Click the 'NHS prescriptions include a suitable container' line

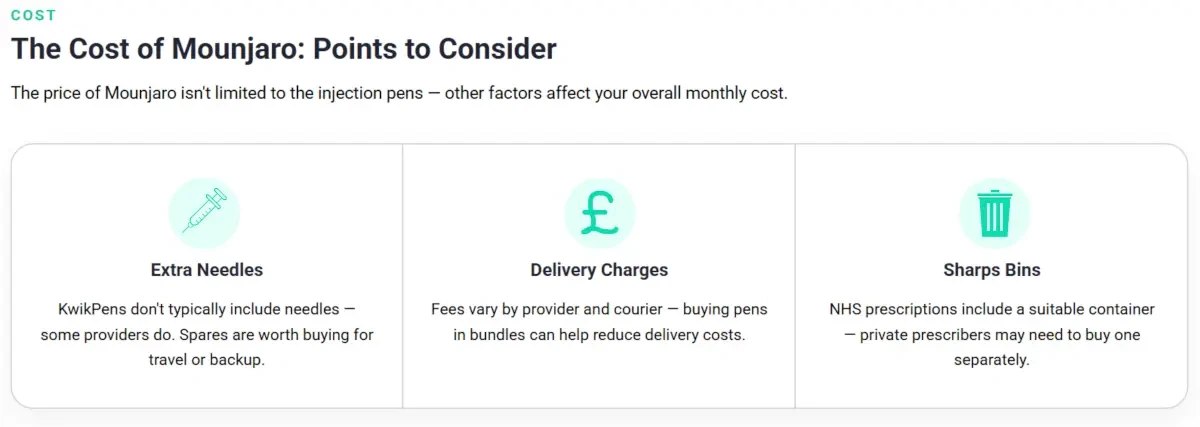(992, 309)
